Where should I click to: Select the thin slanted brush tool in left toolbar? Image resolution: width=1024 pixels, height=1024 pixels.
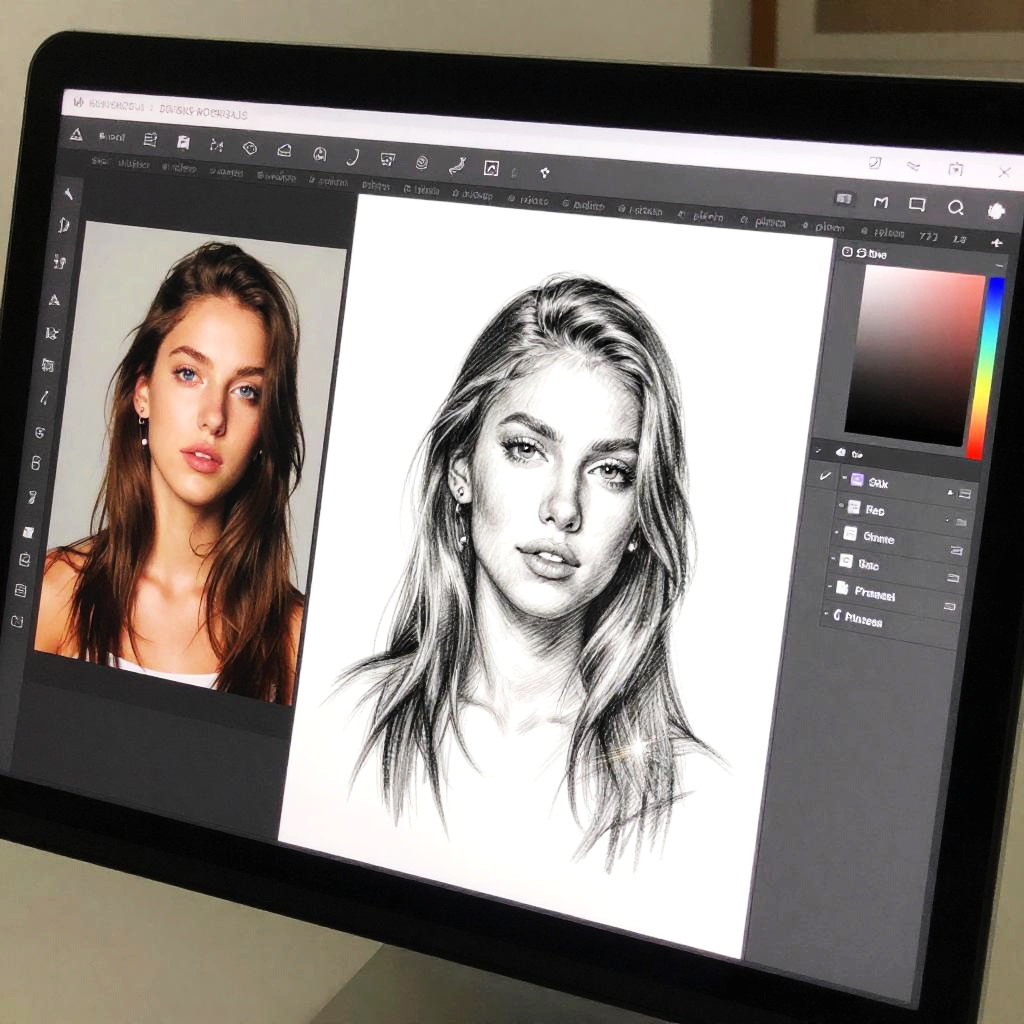pyautogui.click(x=45, y=398)
